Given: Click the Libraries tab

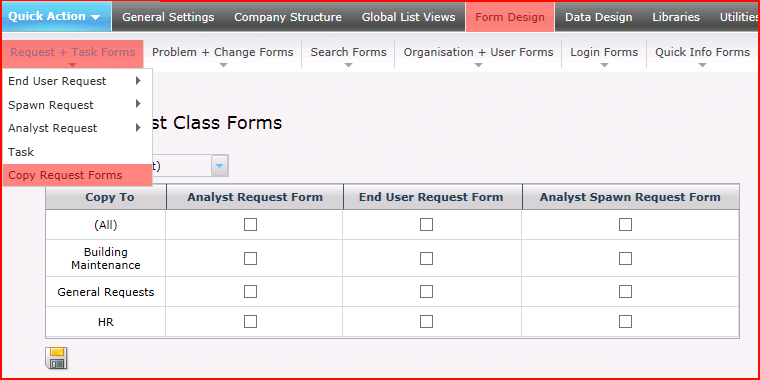Looking at the screenshot, I should (x=676, y=17).
